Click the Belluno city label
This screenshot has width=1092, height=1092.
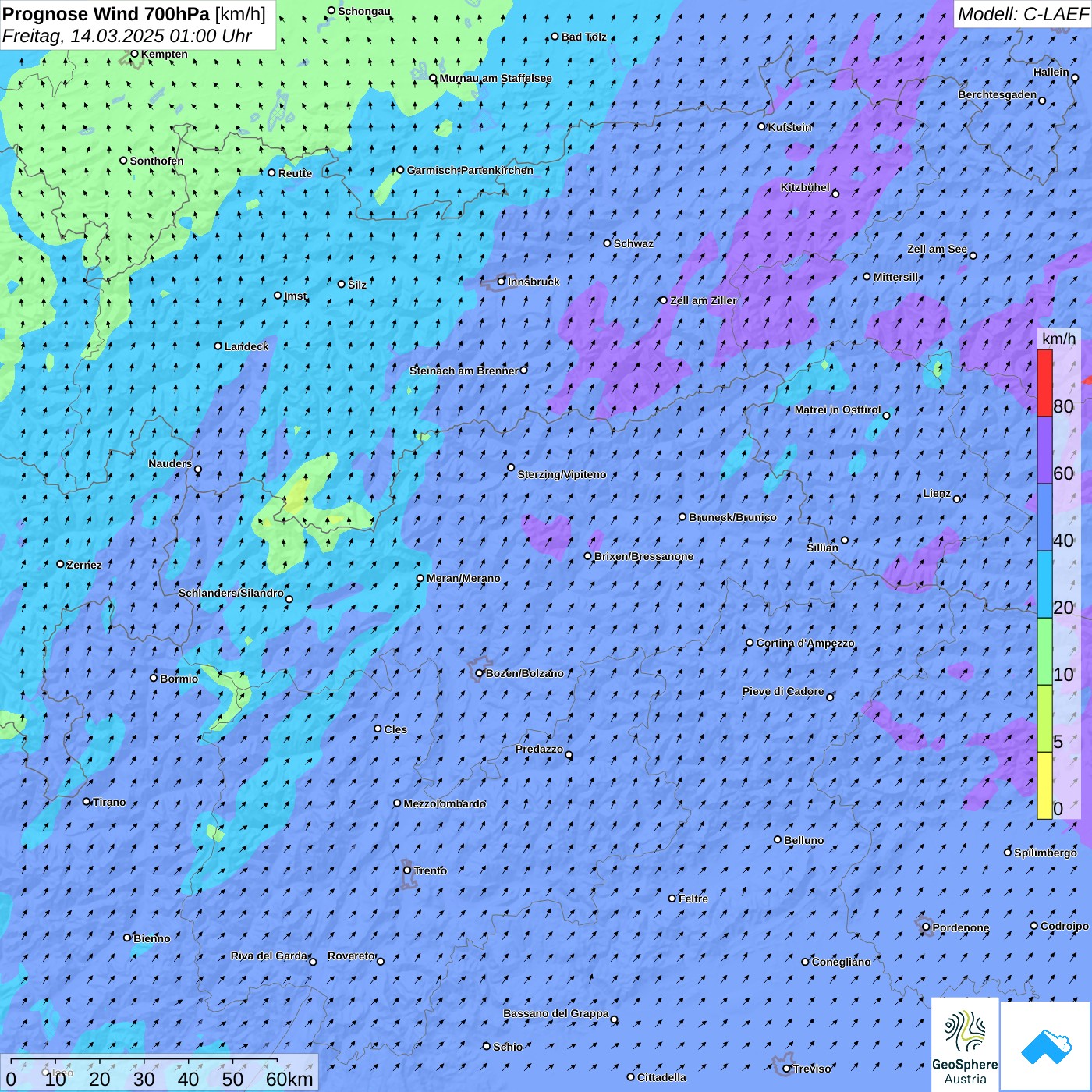coord(803,840)
